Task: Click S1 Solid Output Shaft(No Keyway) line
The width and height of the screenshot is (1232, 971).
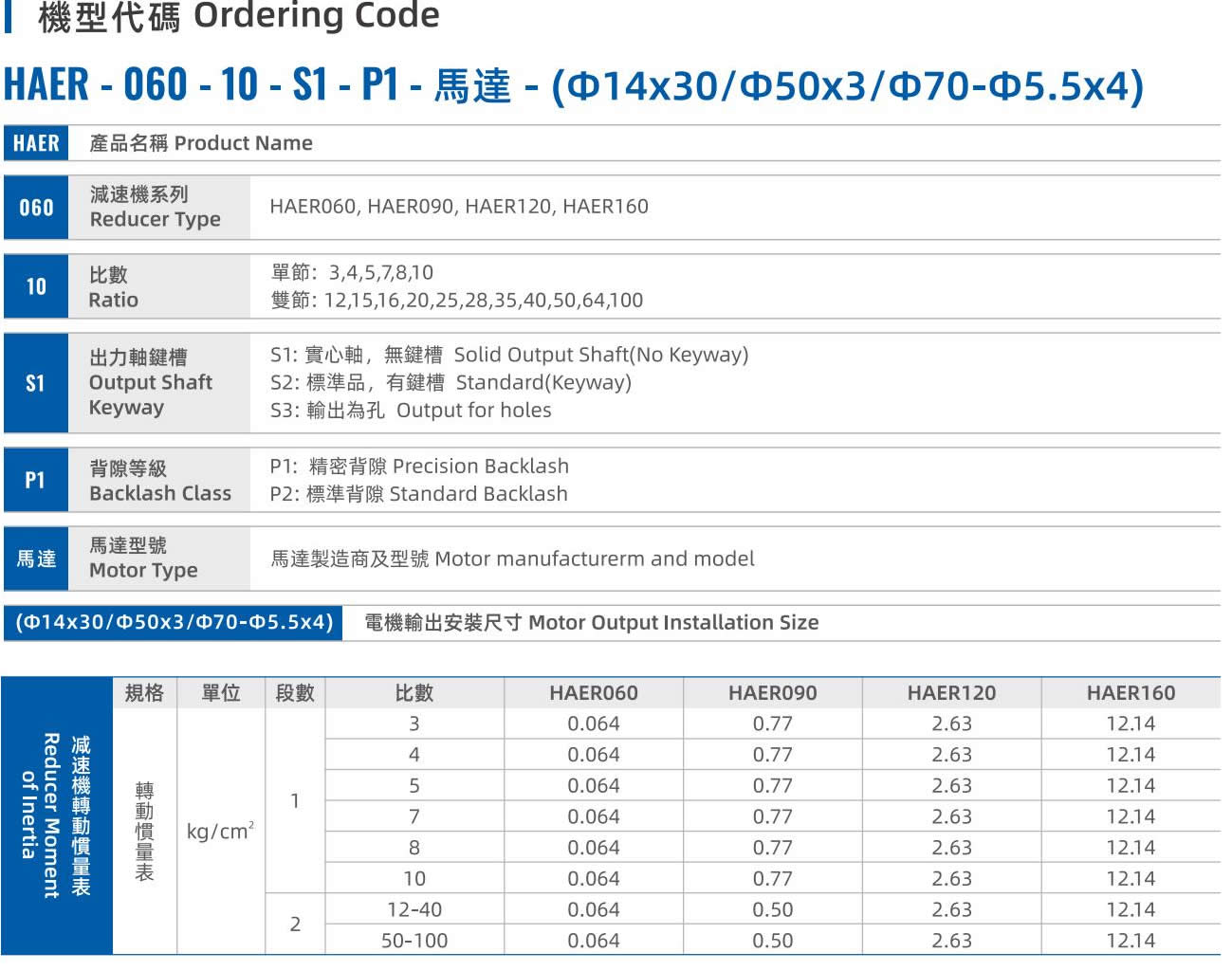Action: (x=509, y=355)
